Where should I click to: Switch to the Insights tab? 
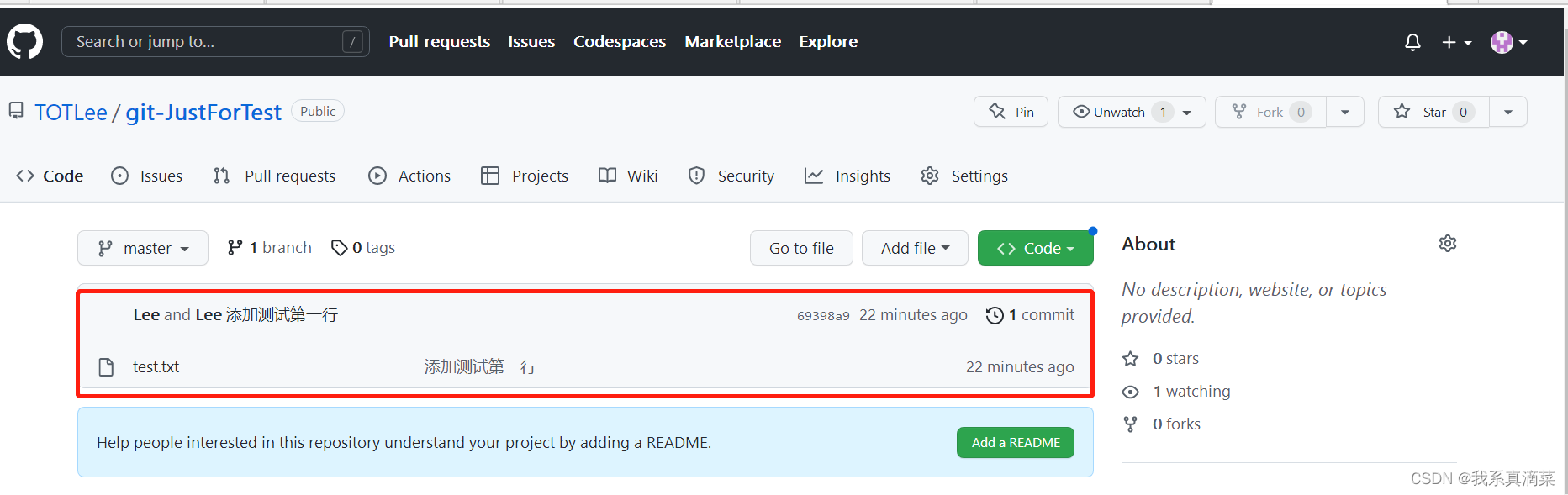click(847, 176)
